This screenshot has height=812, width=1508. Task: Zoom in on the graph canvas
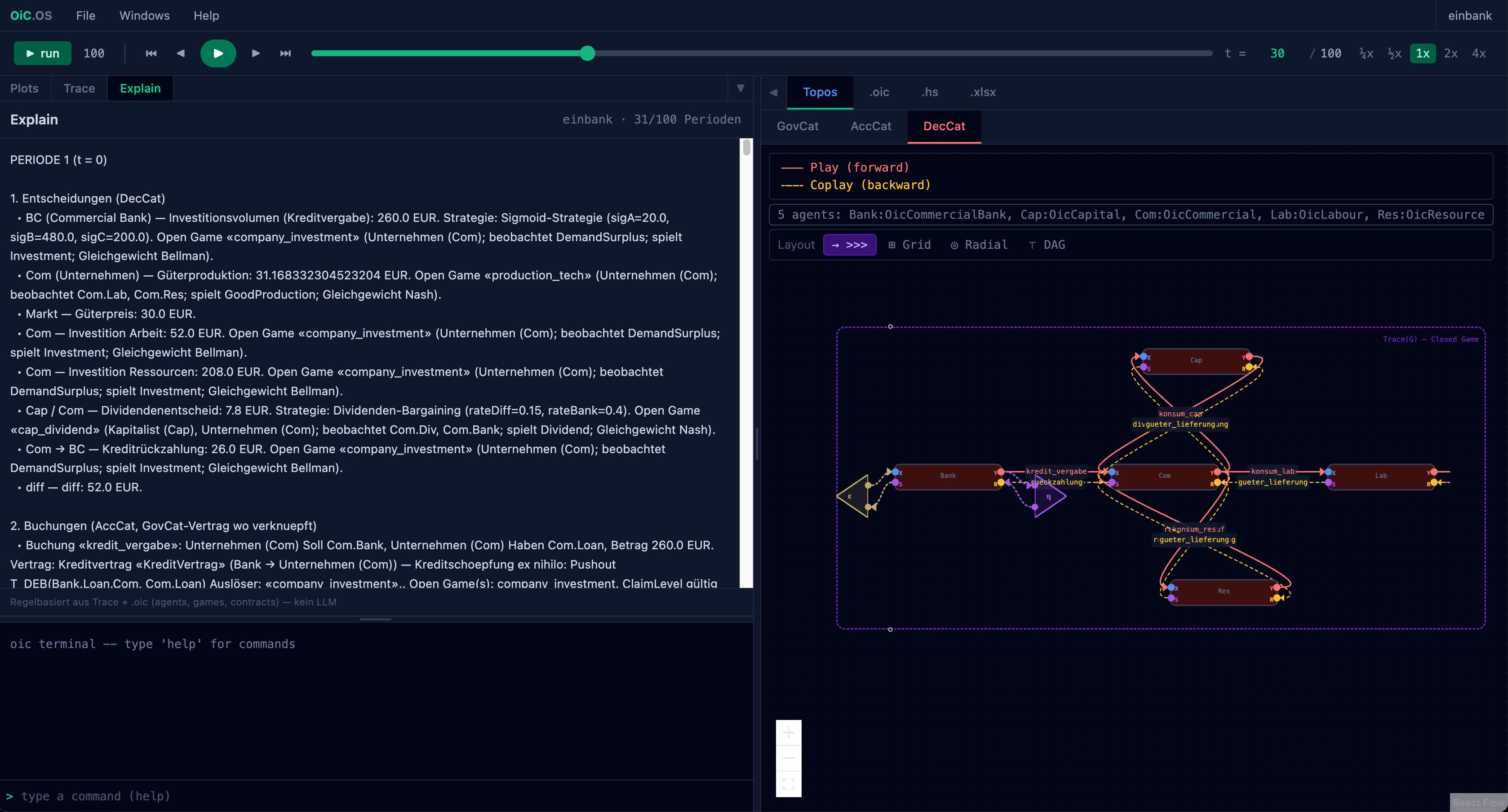[789, 733]
